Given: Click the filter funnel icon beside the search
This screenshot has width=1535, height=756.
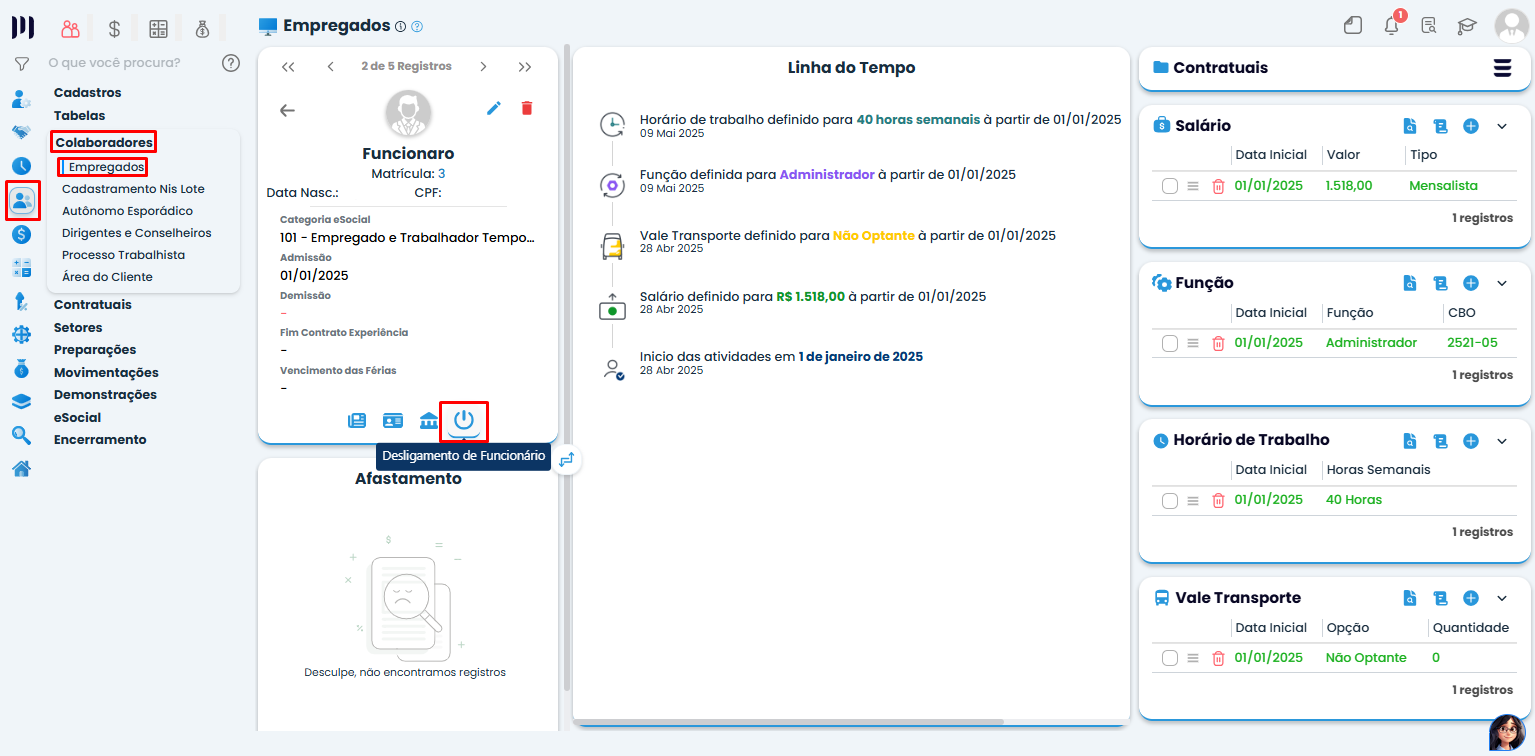Looking at the screenshot, I should click(x=21, y=64).
